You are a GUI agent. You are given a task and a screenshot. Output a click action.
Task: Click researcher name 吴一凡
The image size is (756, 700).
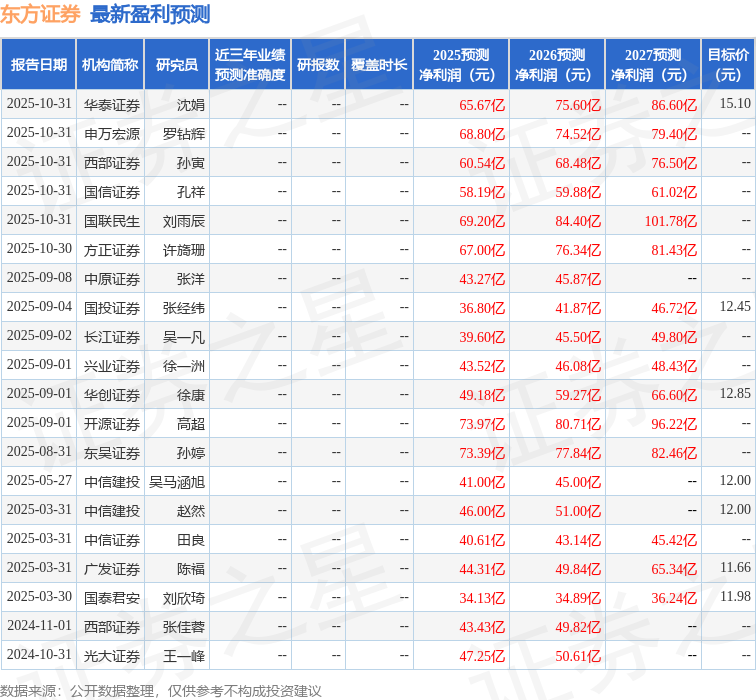coord(184,337)
